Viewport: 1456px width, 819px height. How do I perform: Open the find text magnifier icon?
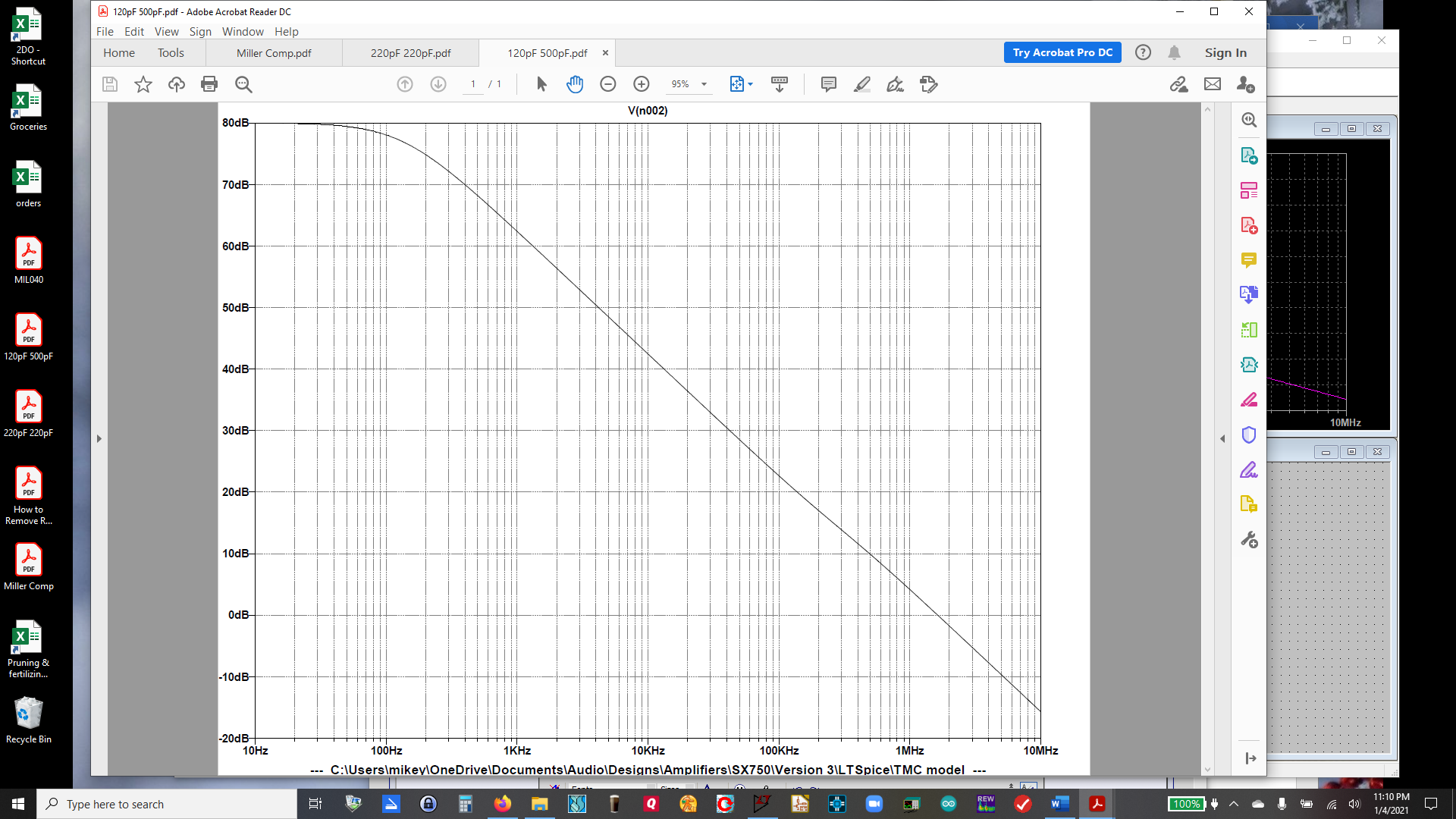pos(243,84)
